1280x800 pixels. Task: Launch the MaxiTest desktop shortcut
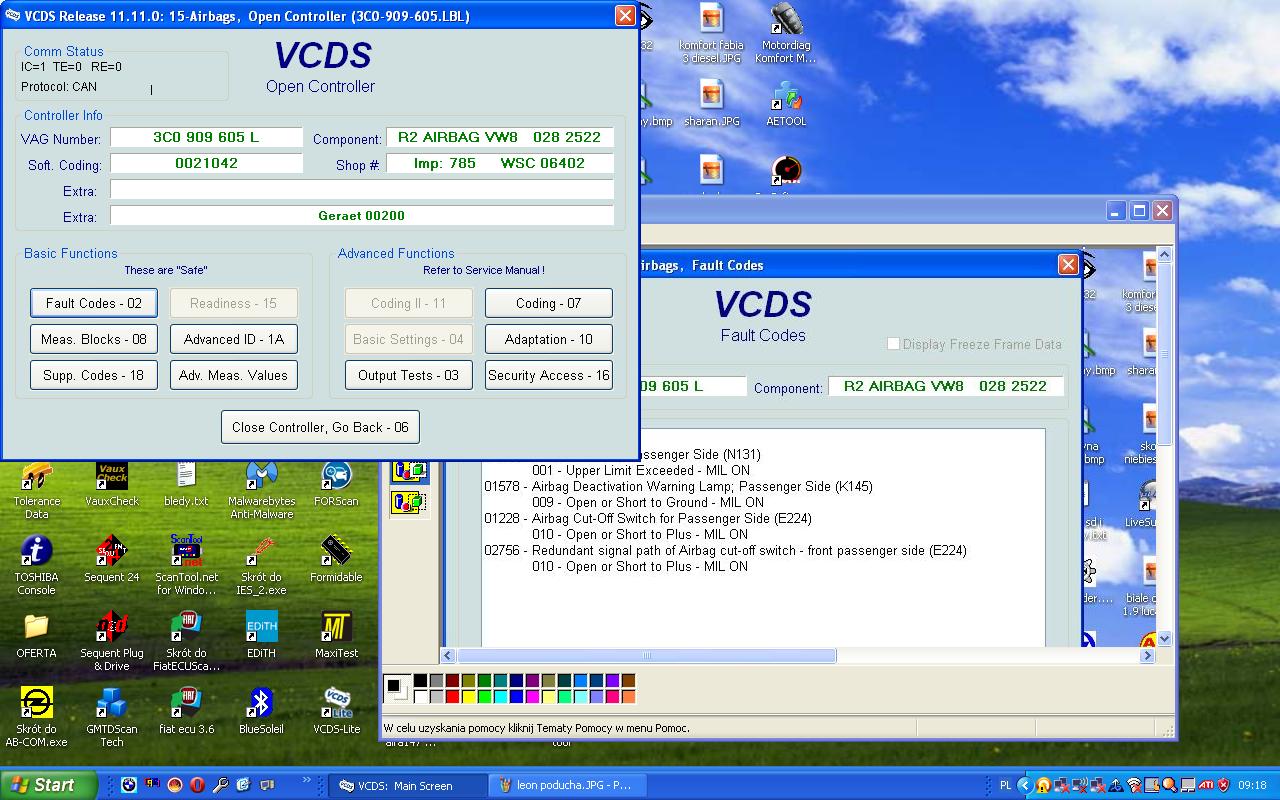pos(336,636)
